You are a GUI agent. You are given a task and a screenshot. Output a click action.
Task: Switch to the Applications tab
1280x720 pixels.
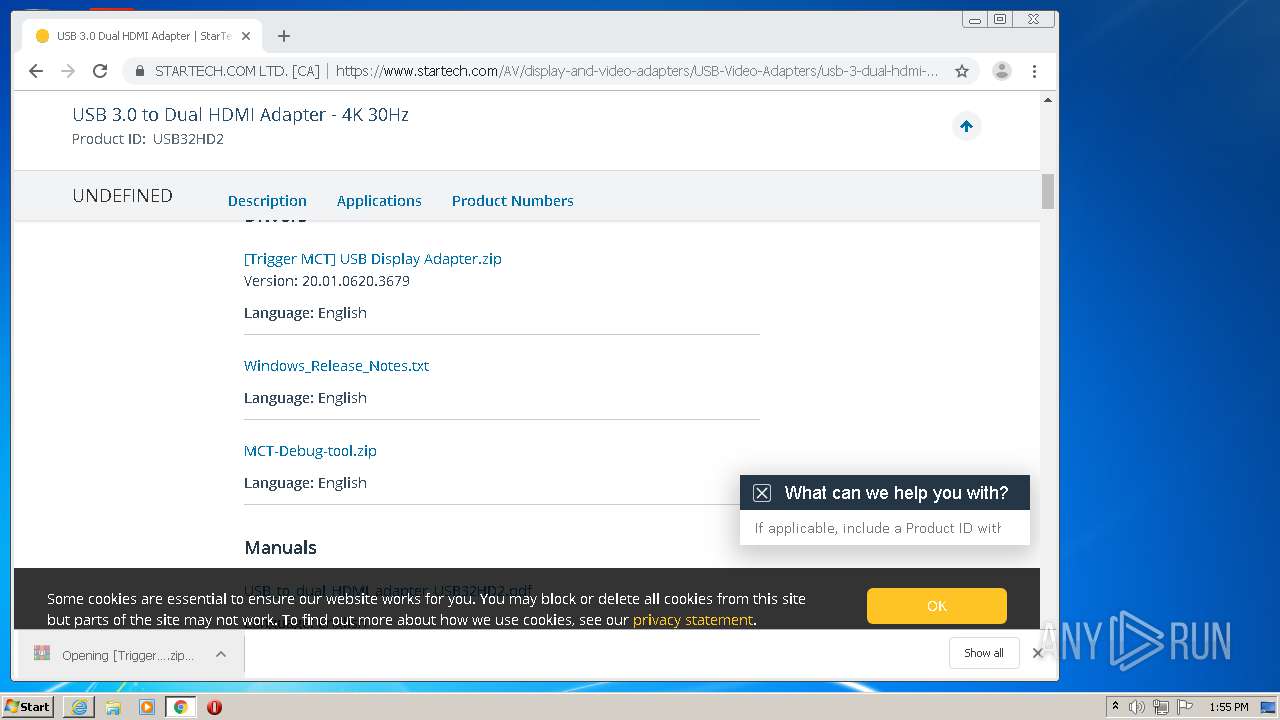(x=379, y=201)
